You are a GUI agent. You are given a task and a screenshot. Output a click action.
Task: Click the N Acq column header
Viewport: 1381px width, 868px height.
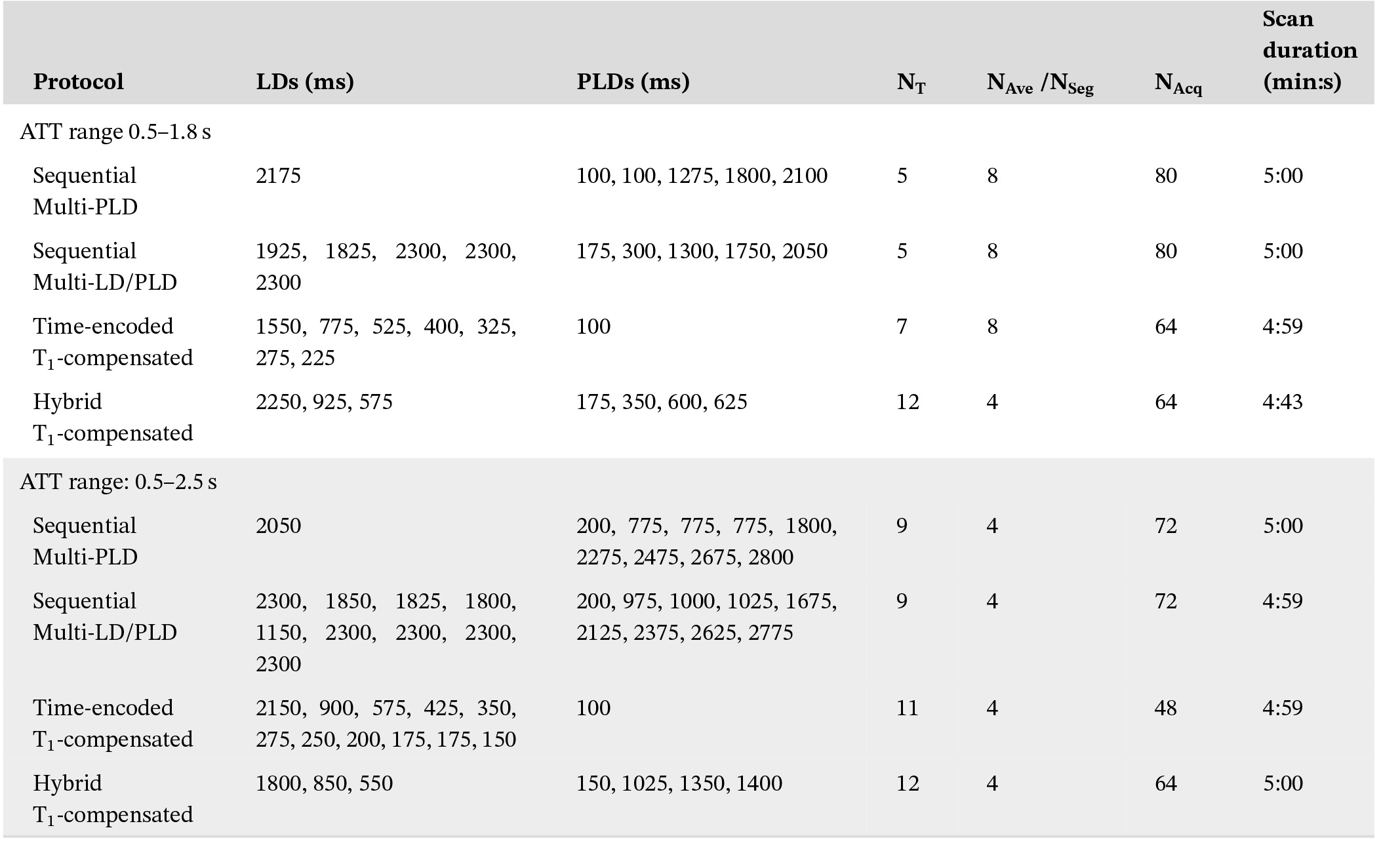pos(1178,83)
